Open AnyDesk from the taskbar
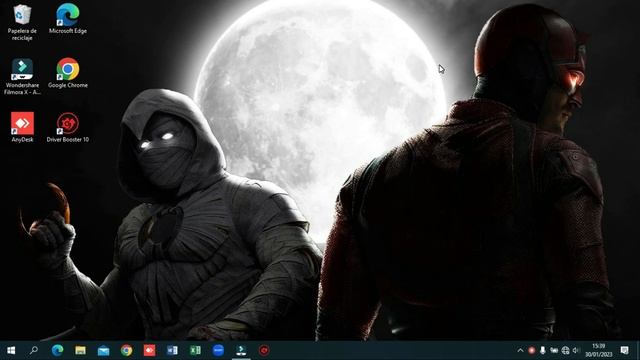The height and width of the screenshot is (360, 640). click(x=149, y=350)
